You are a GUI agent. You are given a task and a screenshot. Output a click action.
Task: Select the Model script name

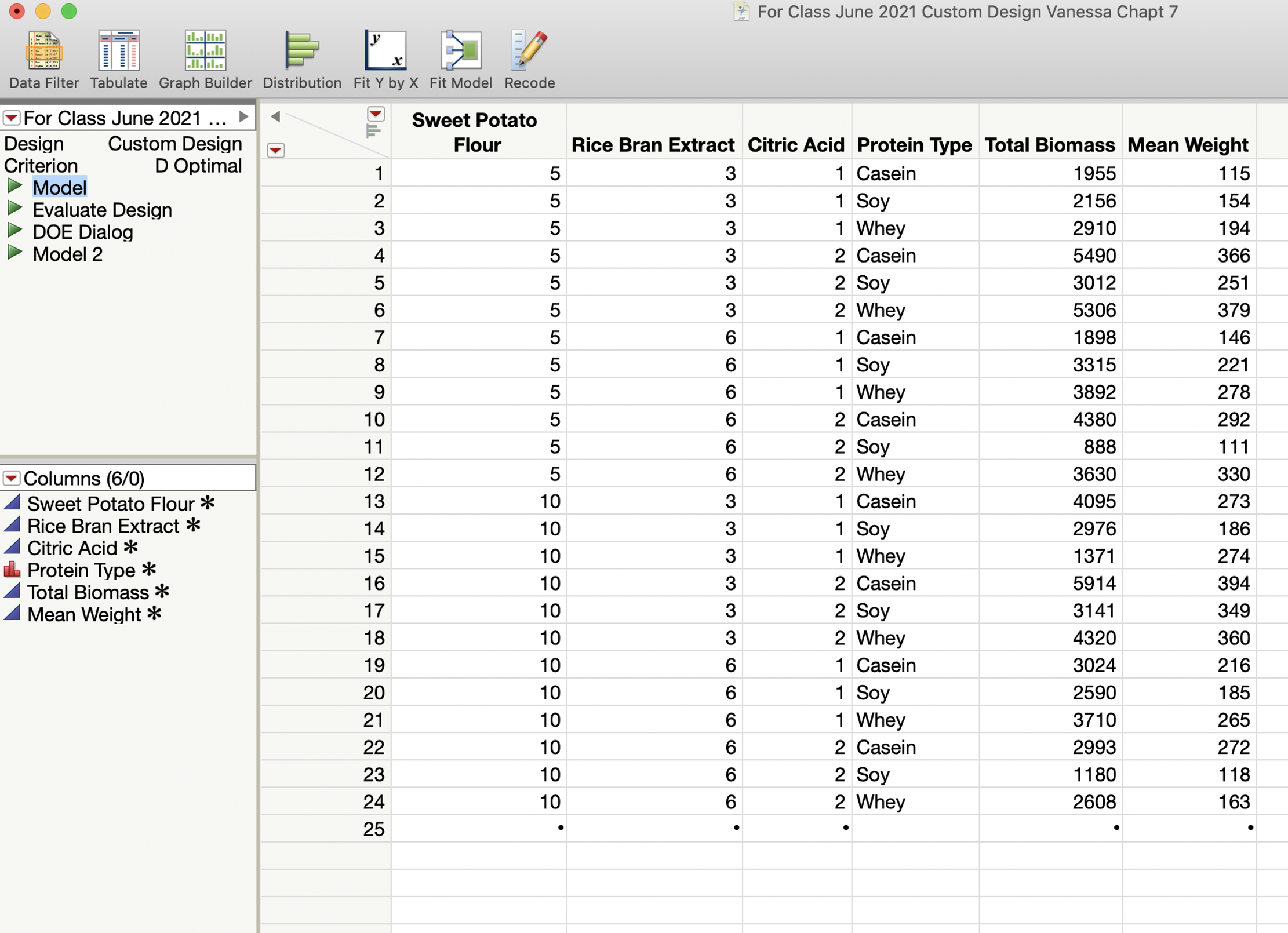pyautogui.click(x=59, y=188)
